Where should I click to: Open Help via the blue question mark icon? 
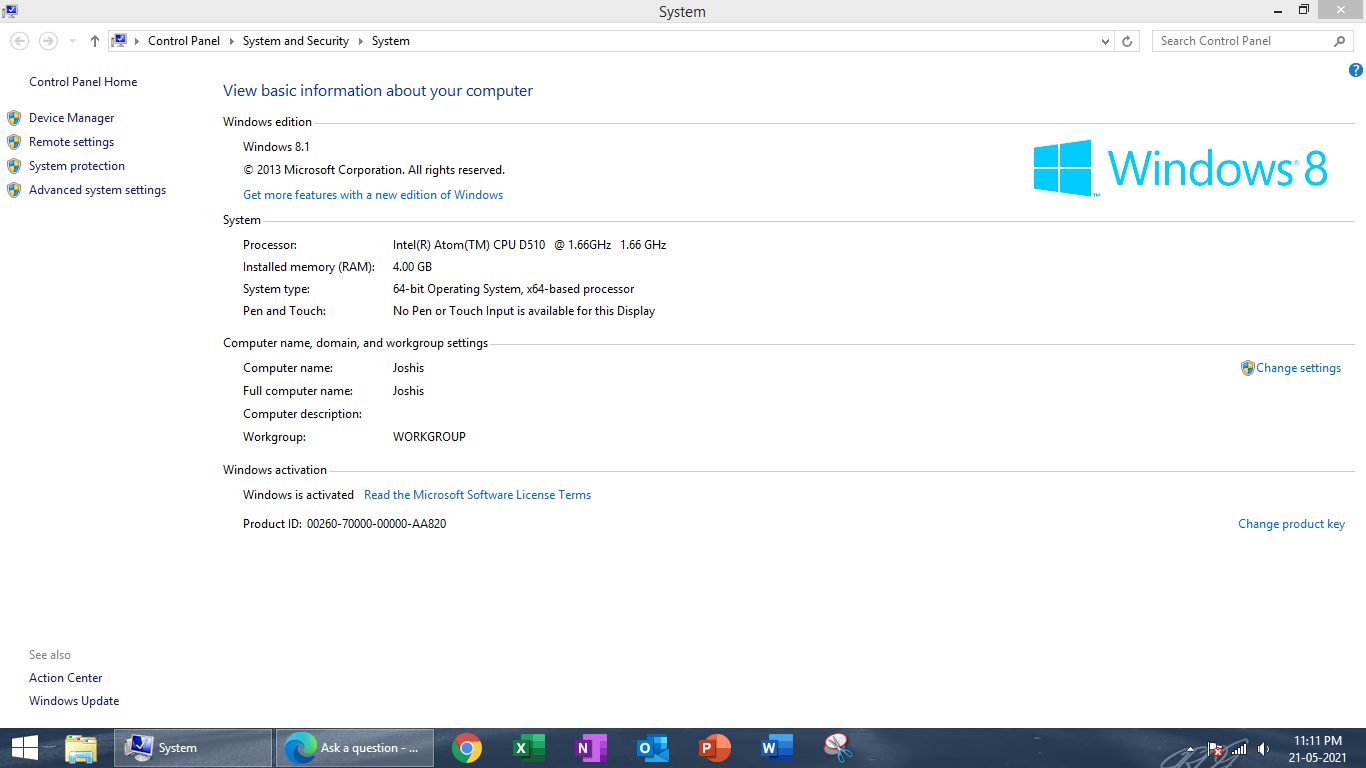pos(1356,70)
